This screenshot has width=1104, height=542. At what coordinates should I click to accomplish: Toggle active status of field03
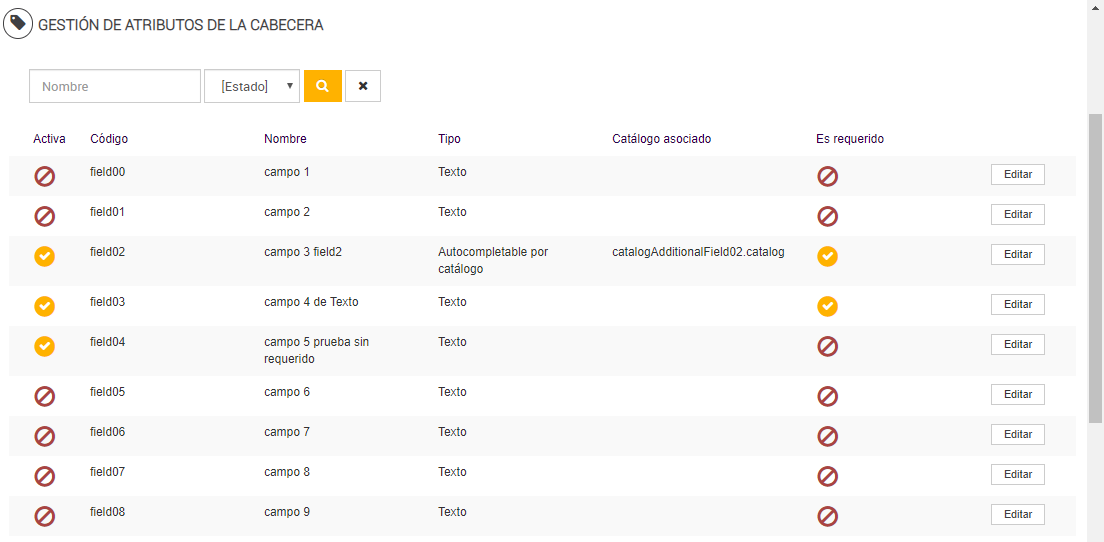click(x=45, y=306)
